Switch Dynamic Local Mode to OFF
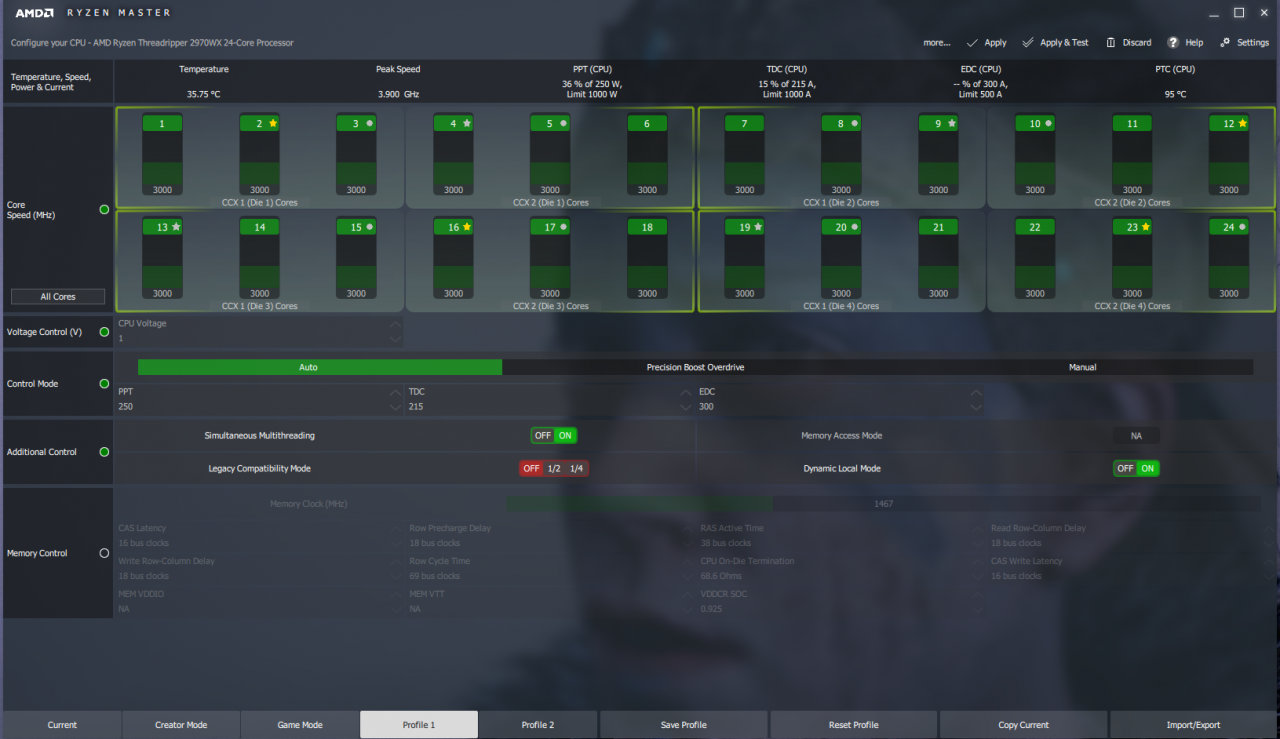This screenshot has width=1280, height=739. 1125,468
